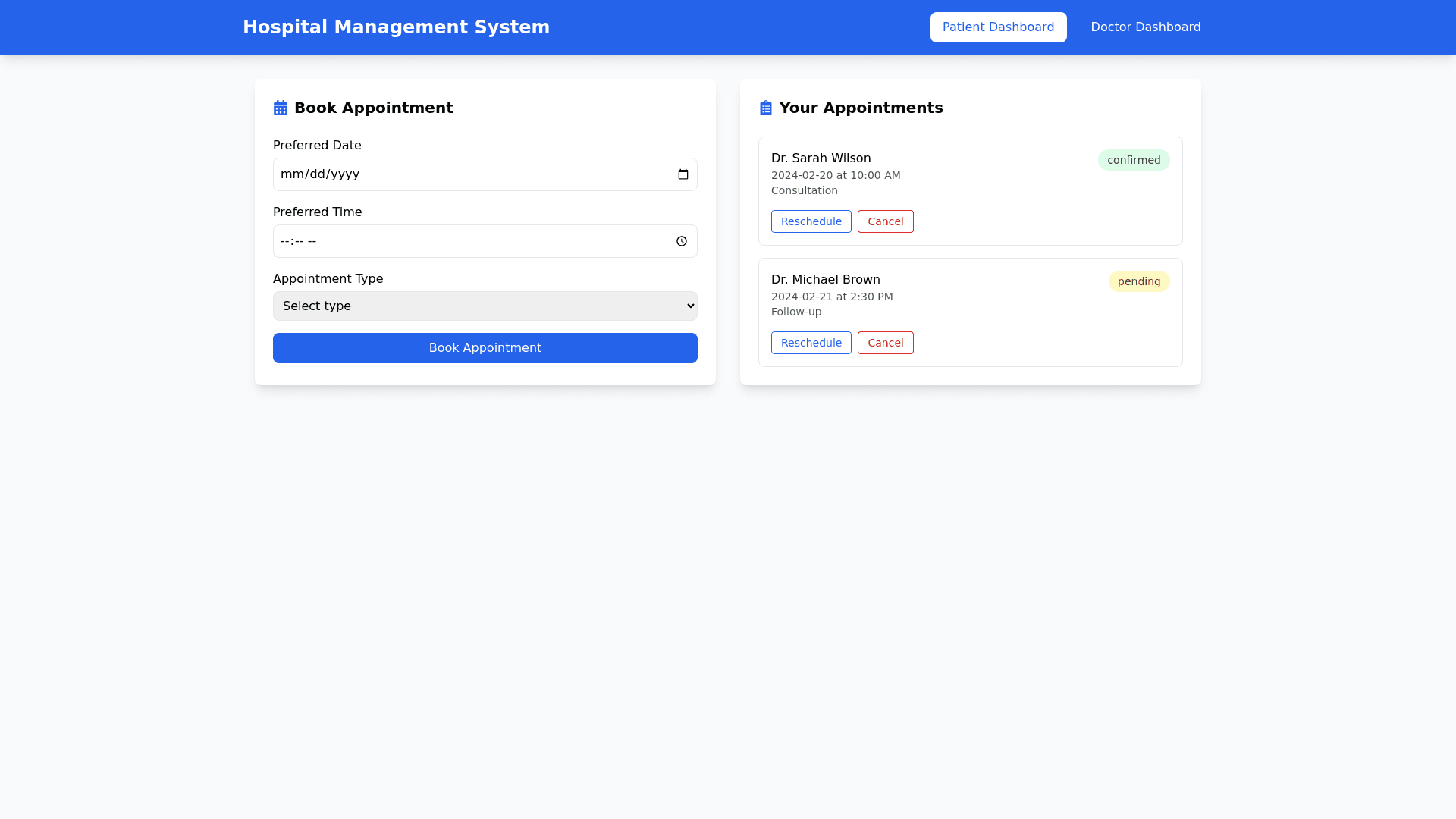1456x819 pixels.
Task: Click the confirmed status badge
Action: [x=1133, y=160]
